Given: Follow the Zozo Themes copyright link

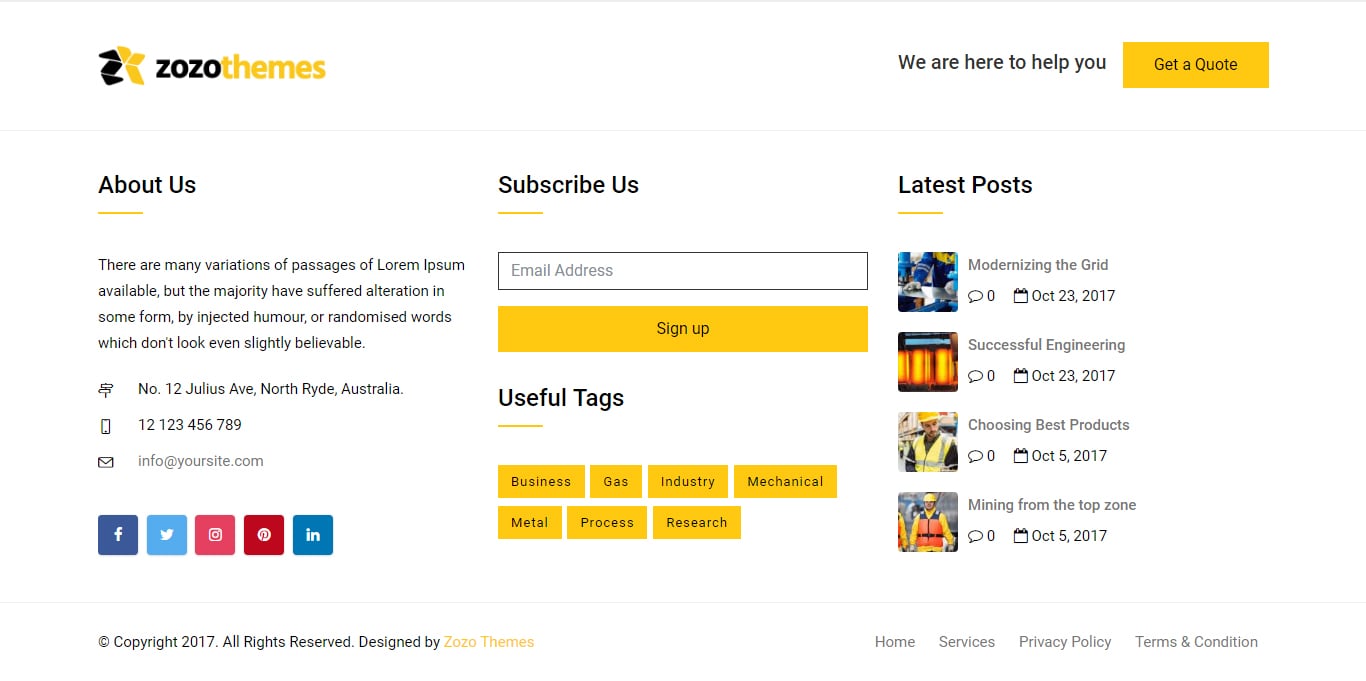Looking at the screenshot, I should 489,642.
